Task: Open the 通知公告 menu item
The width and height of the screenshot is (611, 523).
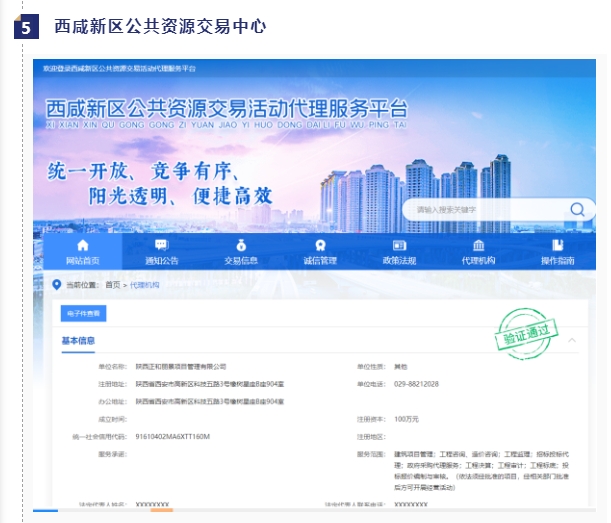Action: click(x=161, y=251)
